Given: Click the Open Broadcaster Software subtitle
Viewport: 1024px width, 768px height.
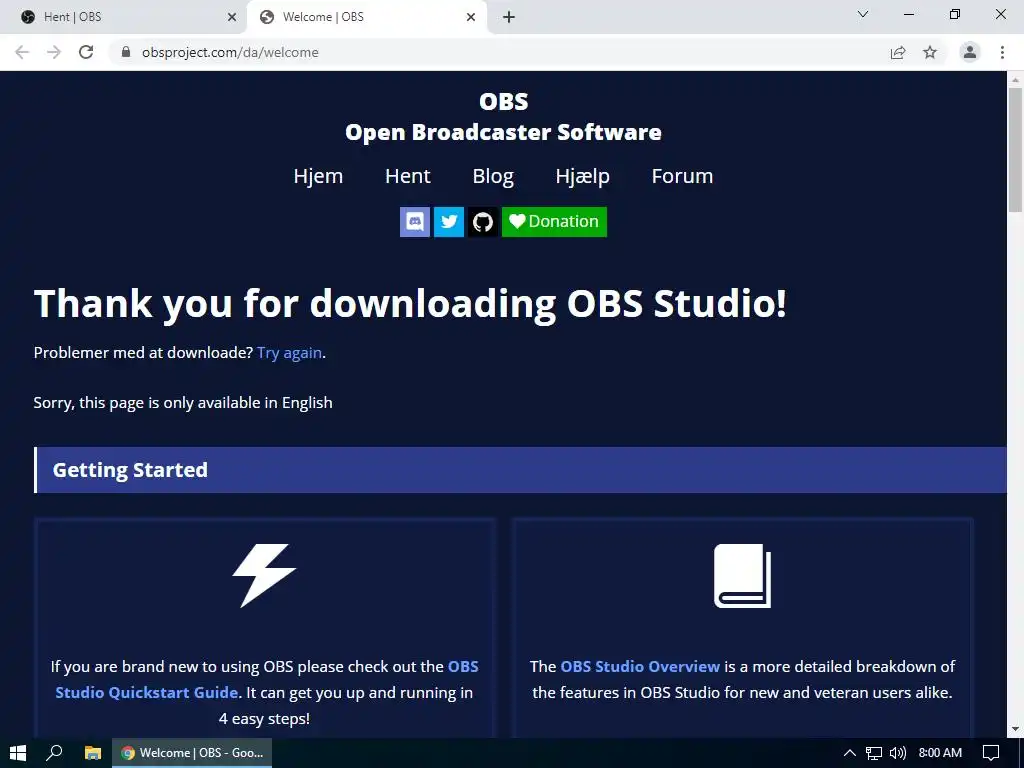Looking at the screenshot, I should 504,133.
